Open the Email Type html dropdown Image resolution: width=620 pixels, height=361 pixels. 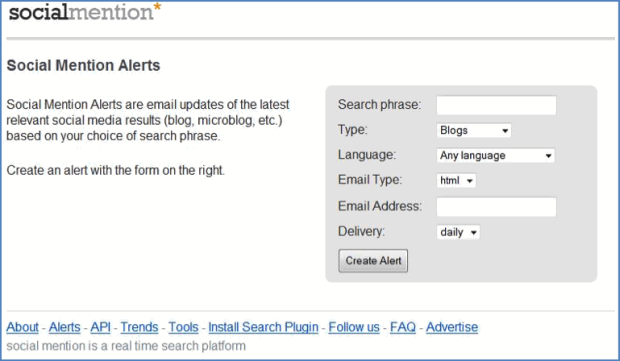pyautogui.click(x=456, y=180)
